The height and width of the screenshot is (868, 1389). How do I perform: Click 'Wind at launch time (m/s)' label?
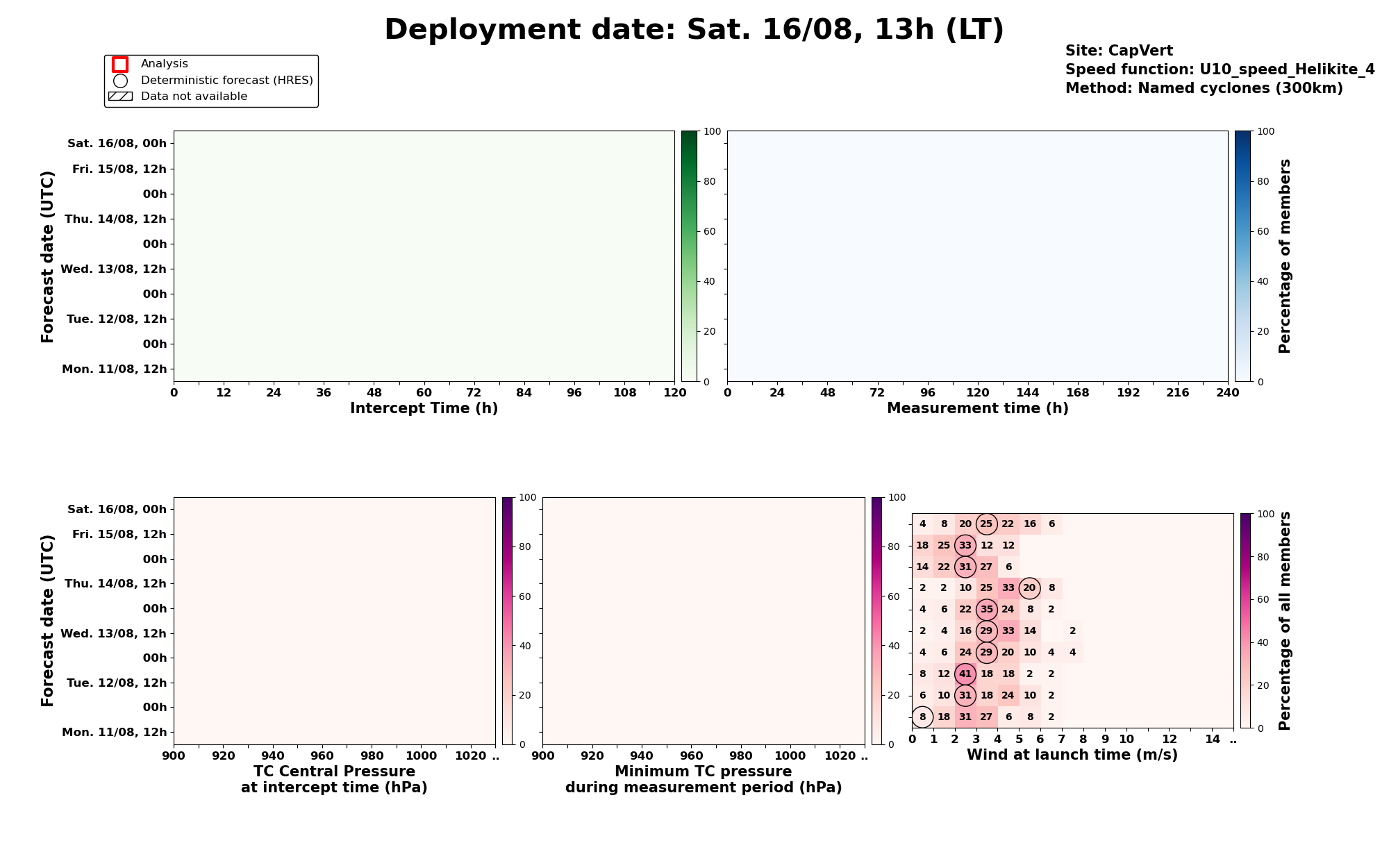1072,755
